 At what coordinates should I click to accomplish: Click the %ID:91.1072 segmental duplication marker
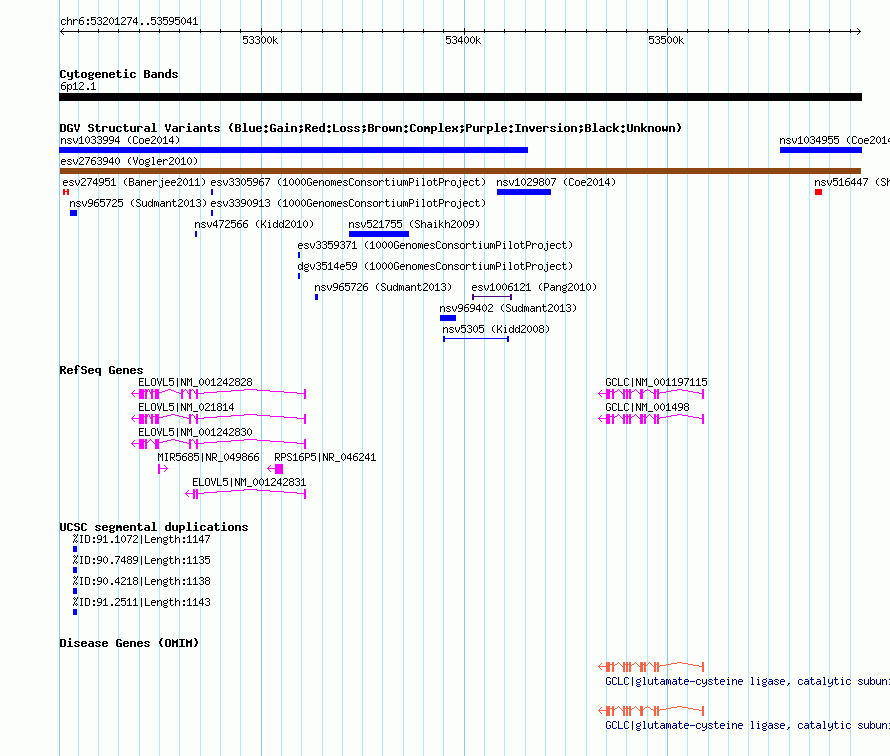click(75, 549)
